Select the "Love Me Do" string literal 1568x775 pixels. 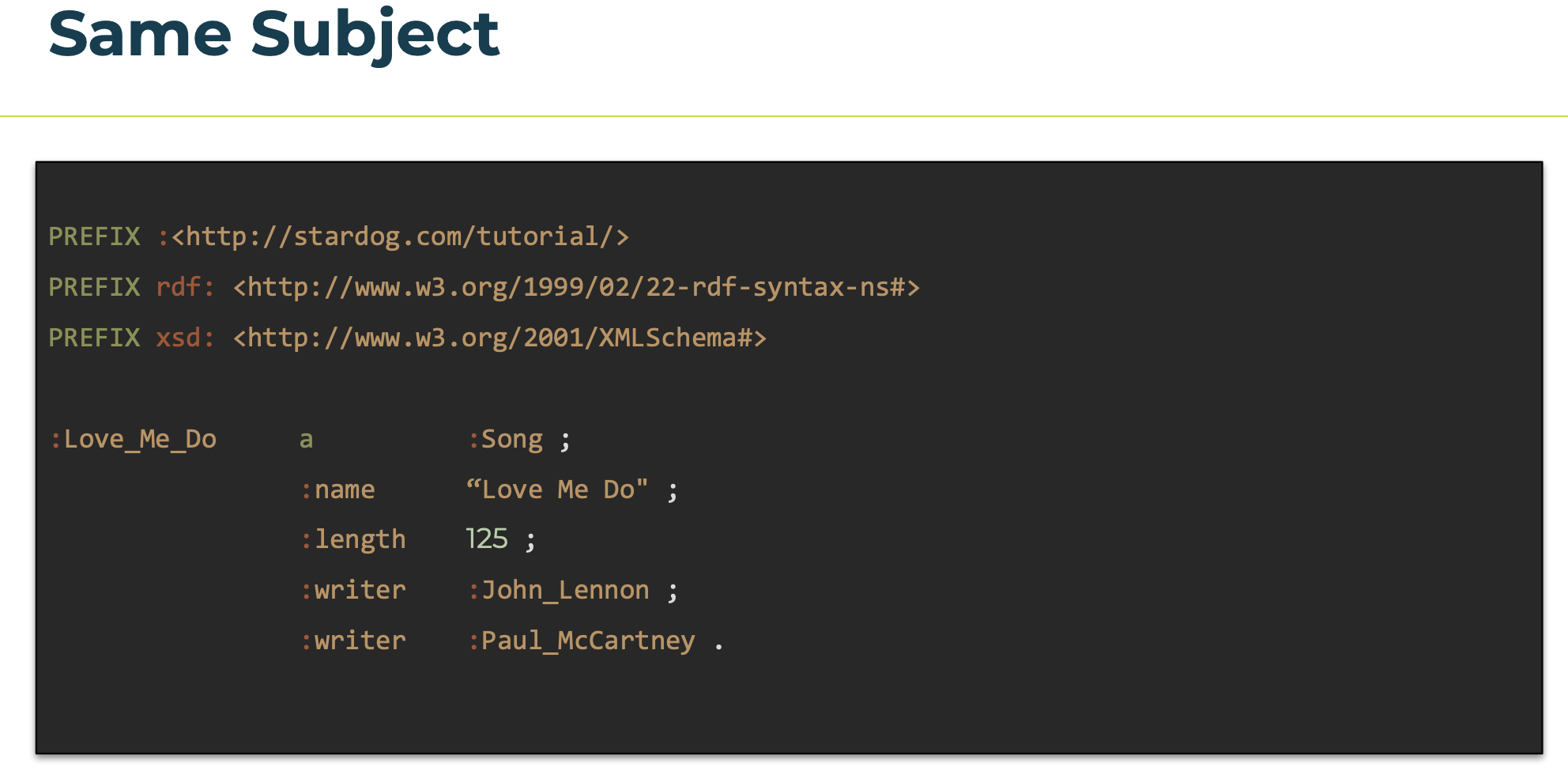557,490
